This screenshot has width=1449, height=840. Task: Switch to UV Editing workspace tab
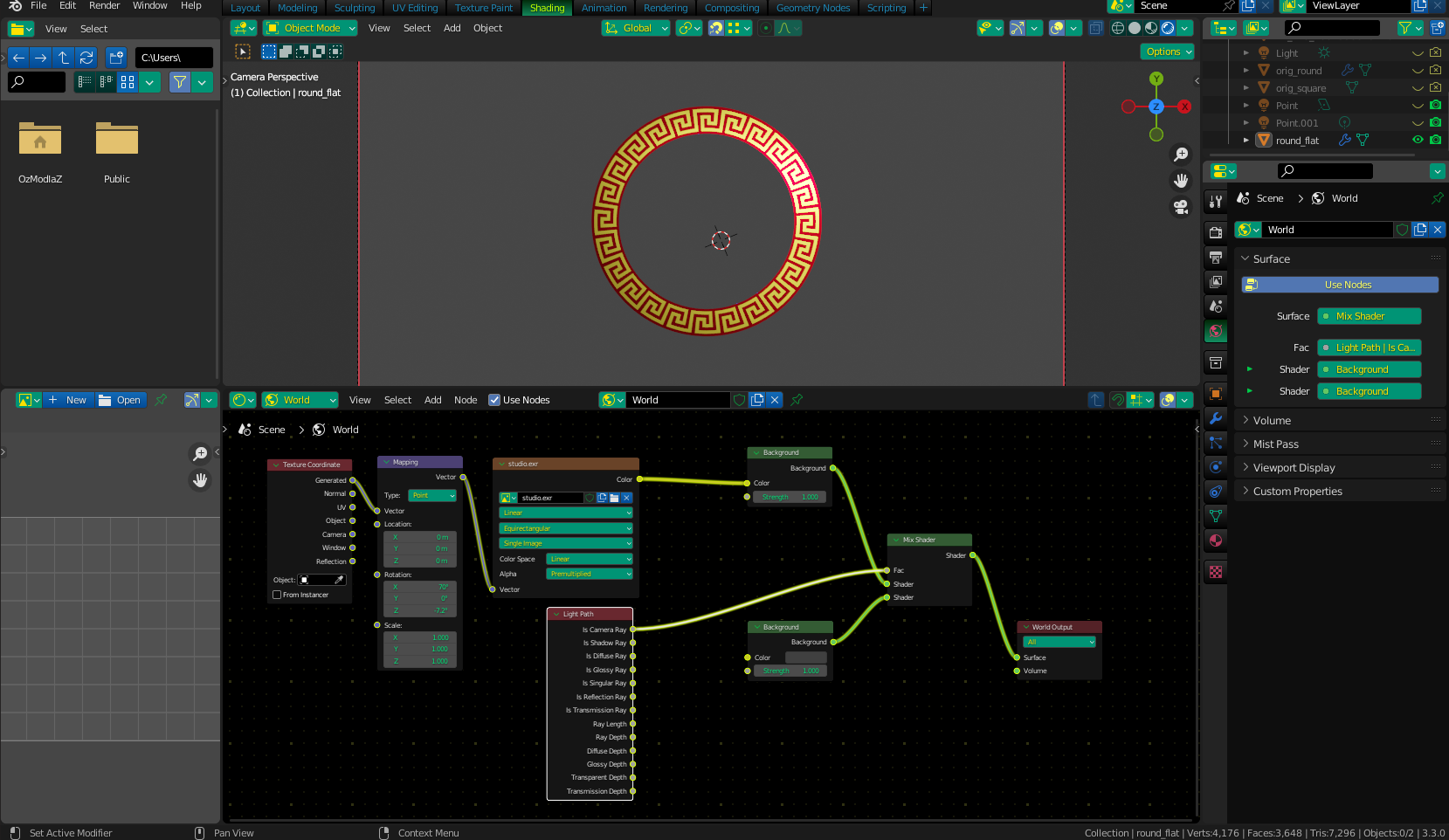click(x=415, y=8)
